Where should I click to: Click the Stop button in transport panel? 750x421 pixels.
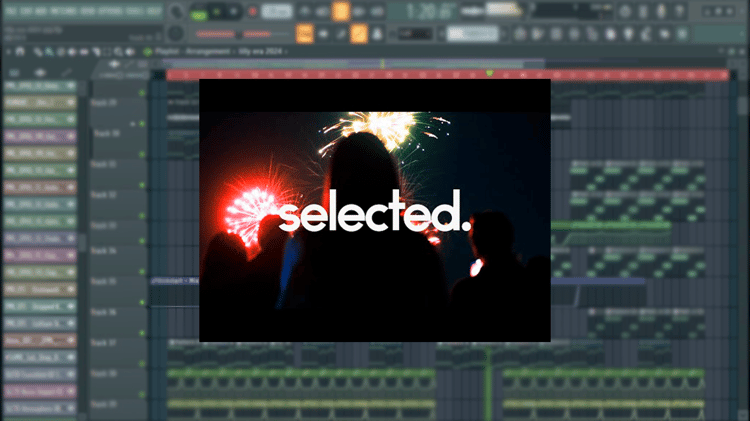point(234,11)
